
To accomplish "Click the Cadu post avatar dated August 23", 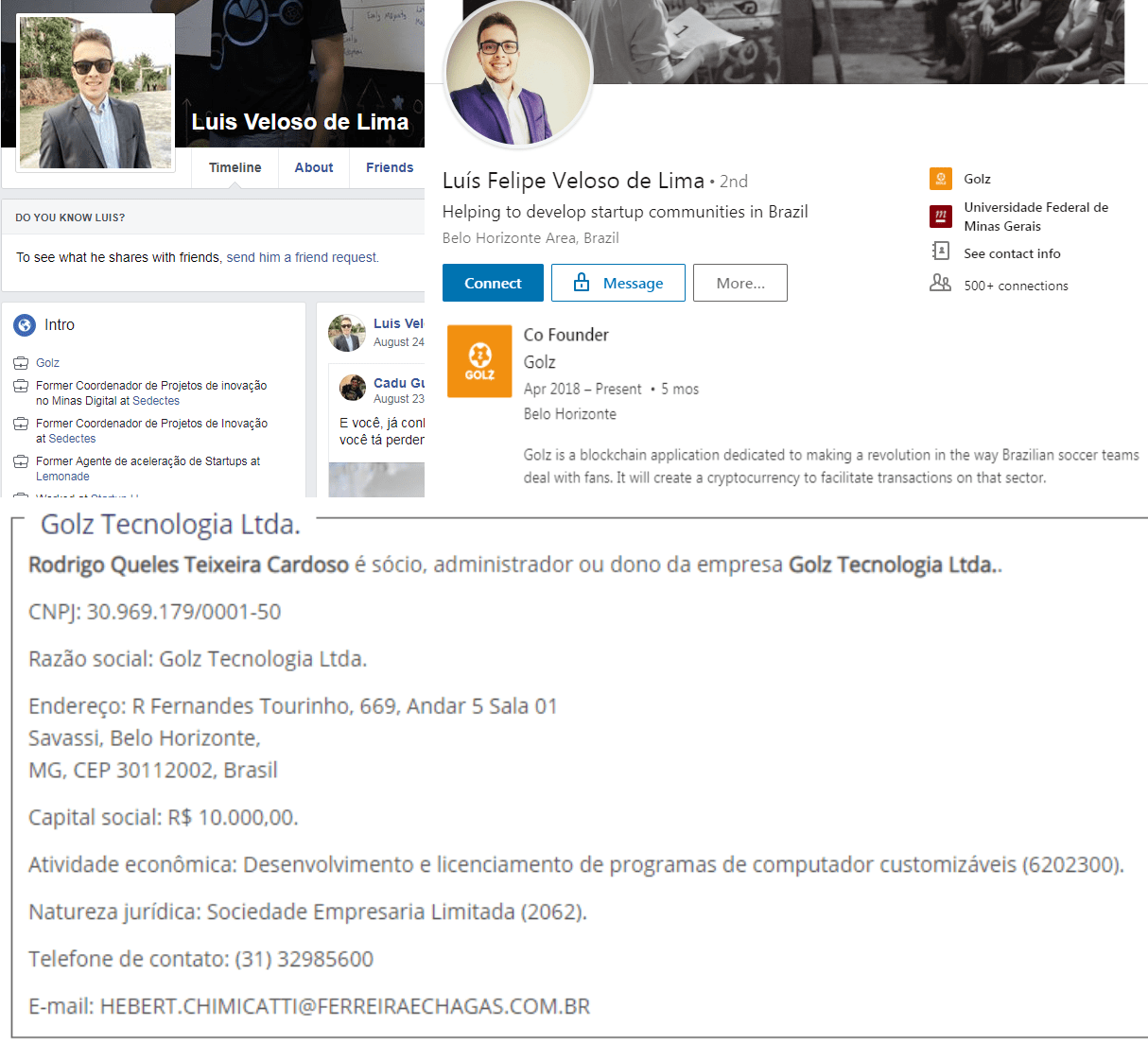I will (x=353, y=388).
